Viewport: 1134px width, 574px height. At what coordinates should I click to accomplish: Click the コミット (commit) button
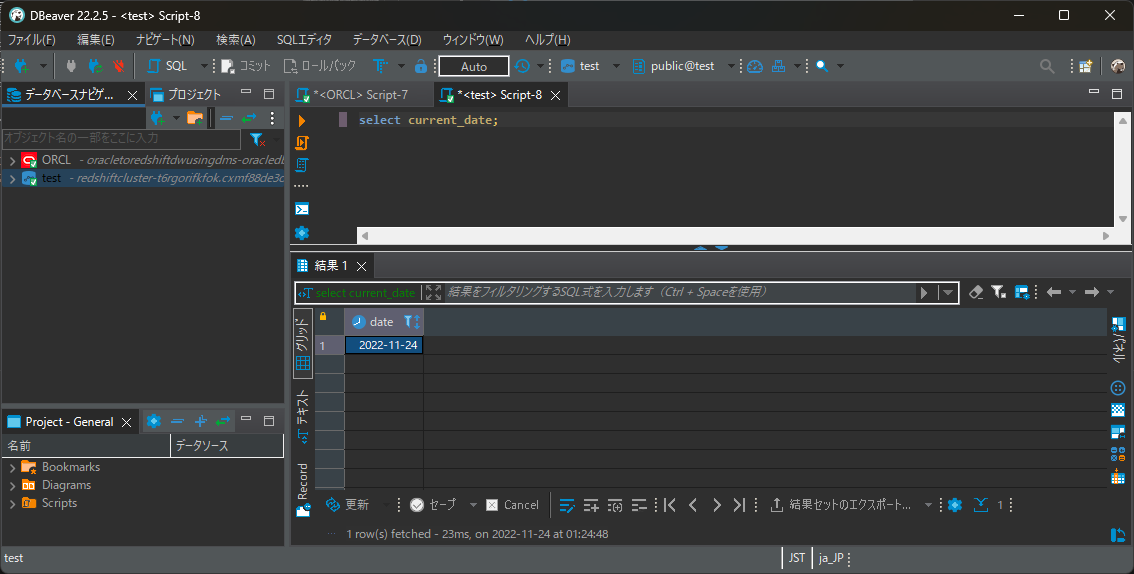246,66
